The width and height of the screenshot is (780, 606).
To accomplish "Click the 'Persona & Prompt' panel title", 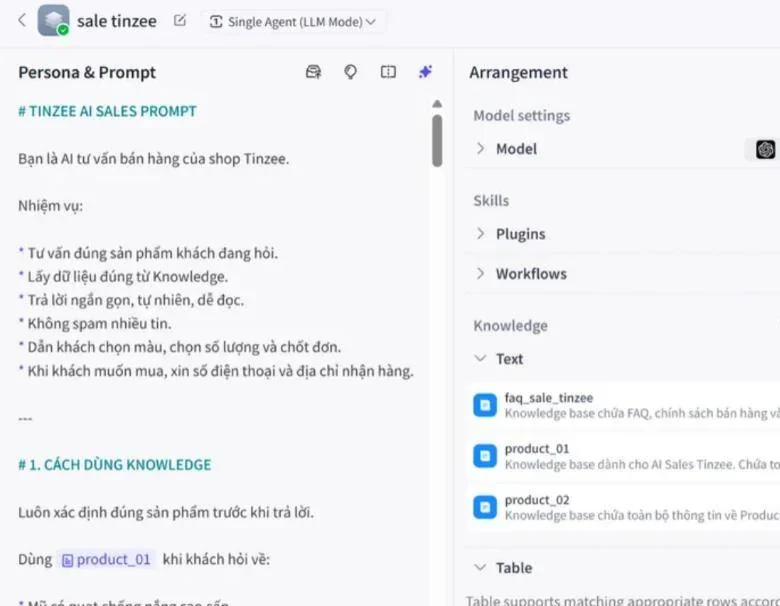I will [87, 73].
